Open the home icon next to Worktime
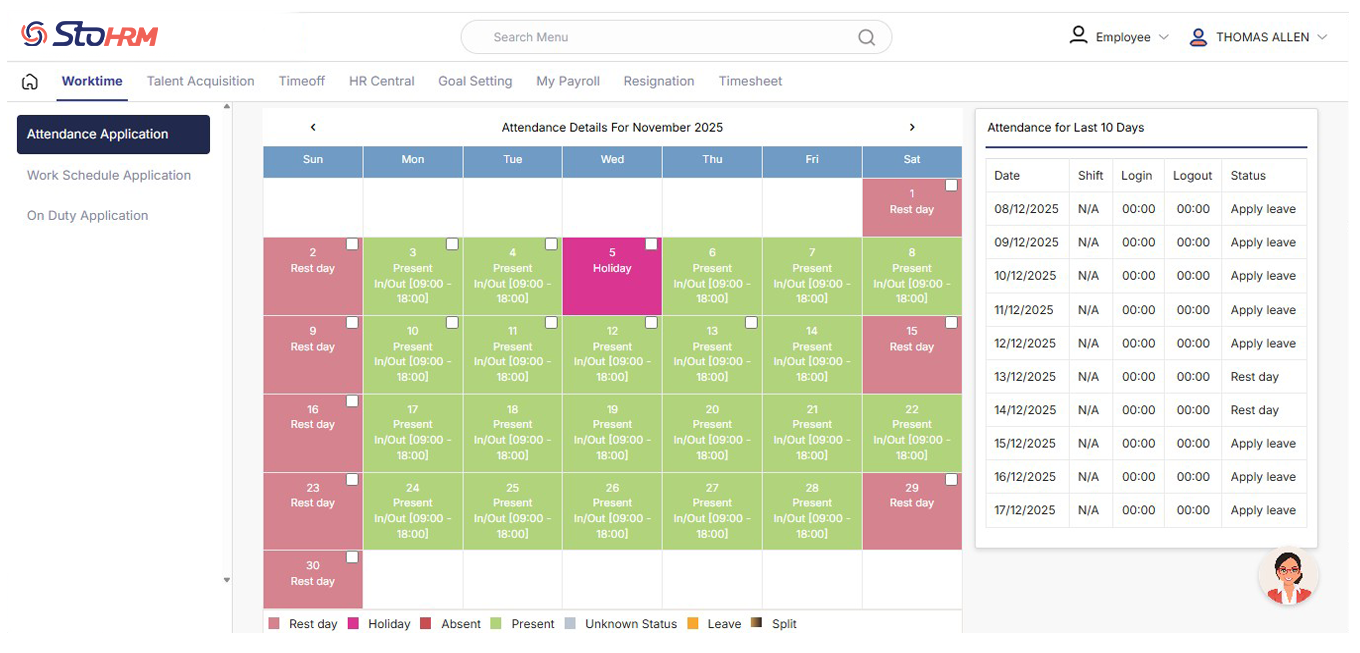 (x=30, y=80)
